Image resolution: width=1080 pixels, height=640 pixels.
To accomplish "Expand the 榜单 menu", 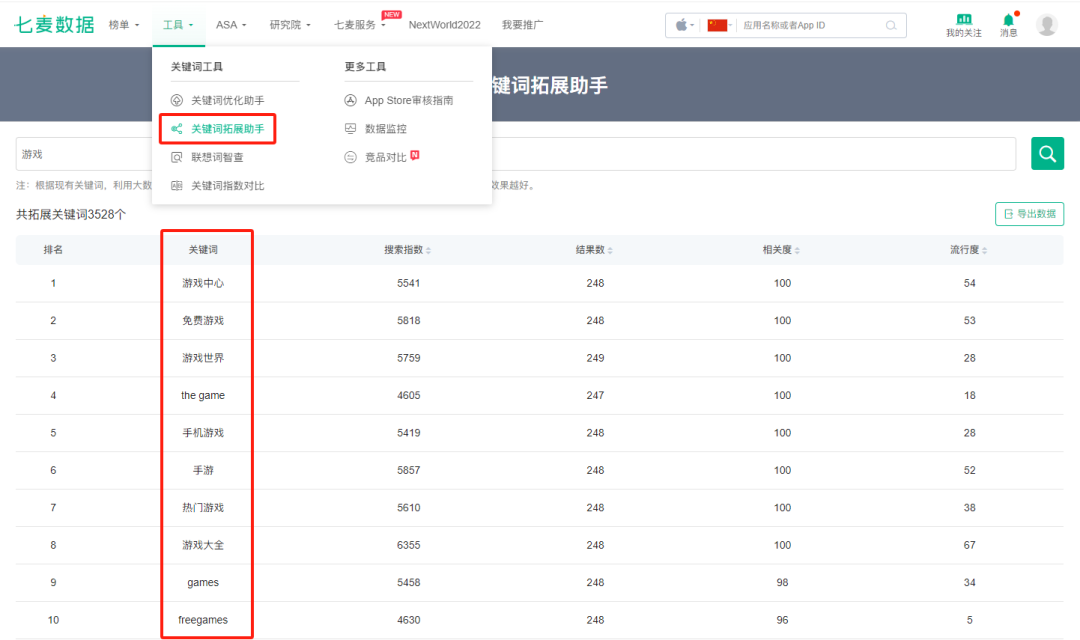I will point(124,25).
